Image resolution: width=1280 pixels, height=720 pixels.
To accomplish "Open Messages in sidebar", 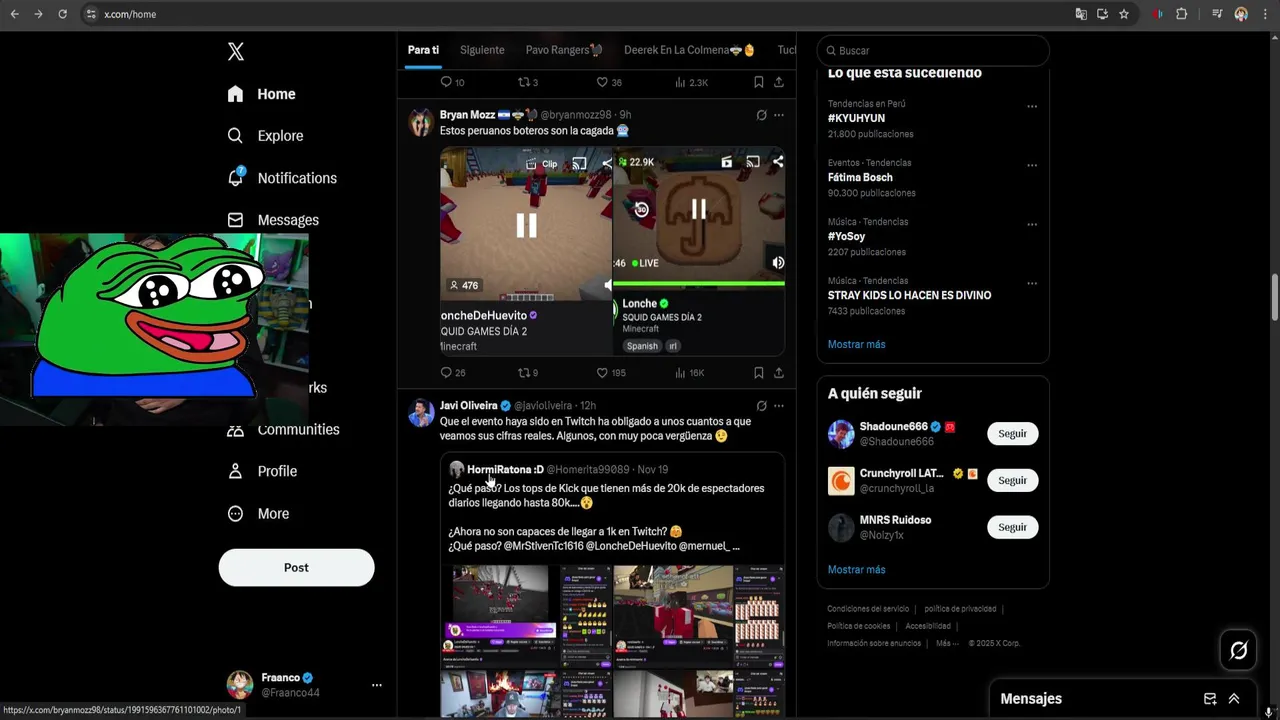I will pos(273,220).
